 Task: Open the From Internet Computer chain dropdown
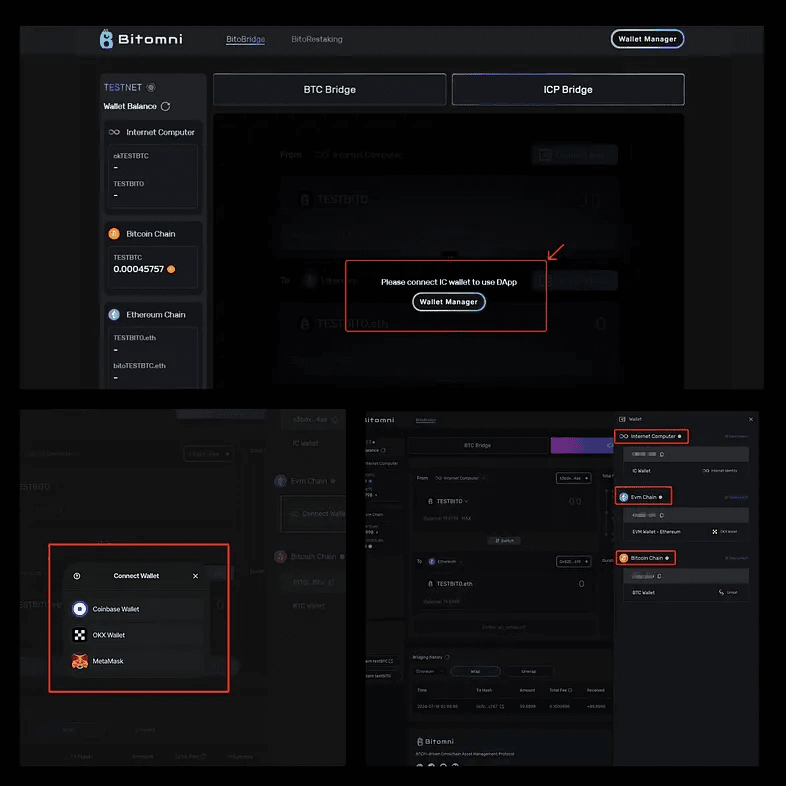pyautogui.click(x=460, y=478)
